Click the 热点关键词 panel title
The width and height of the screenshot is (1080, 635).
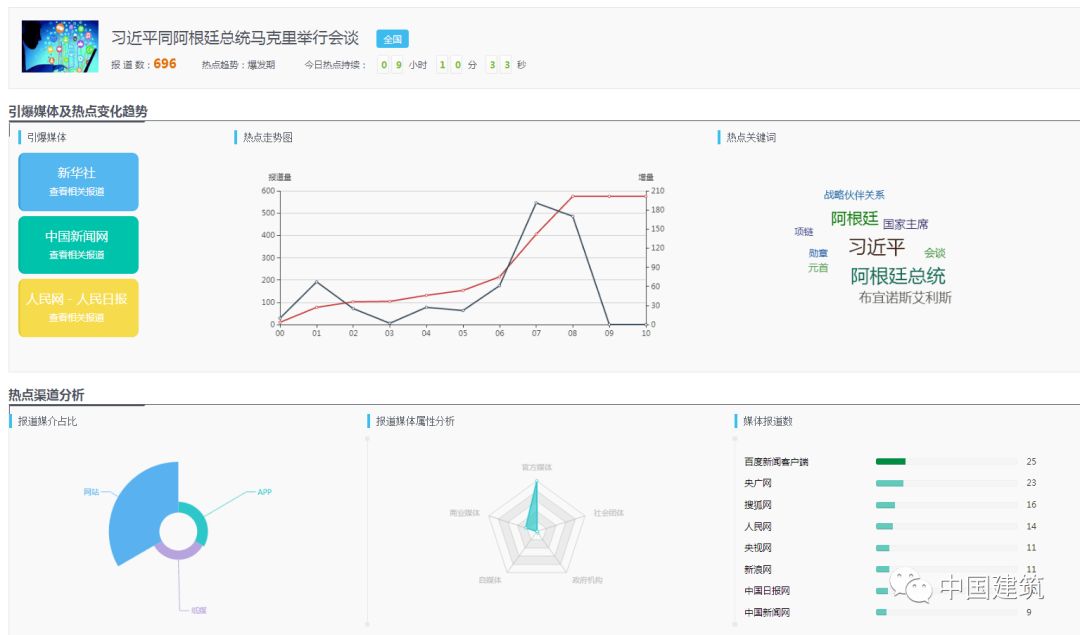[x=751, y=137]
